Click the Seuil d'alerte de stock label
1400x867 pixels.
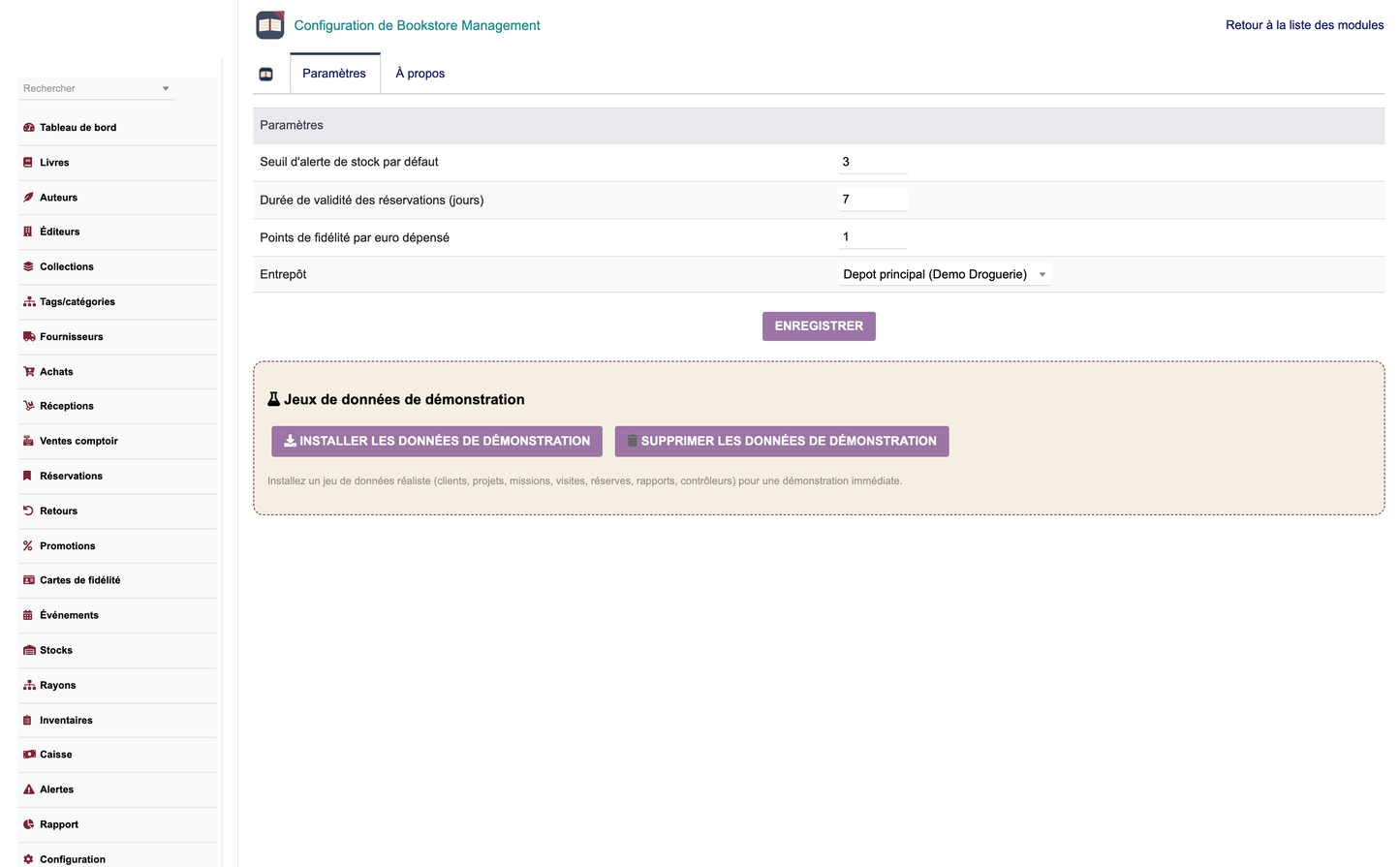(349, 162)
